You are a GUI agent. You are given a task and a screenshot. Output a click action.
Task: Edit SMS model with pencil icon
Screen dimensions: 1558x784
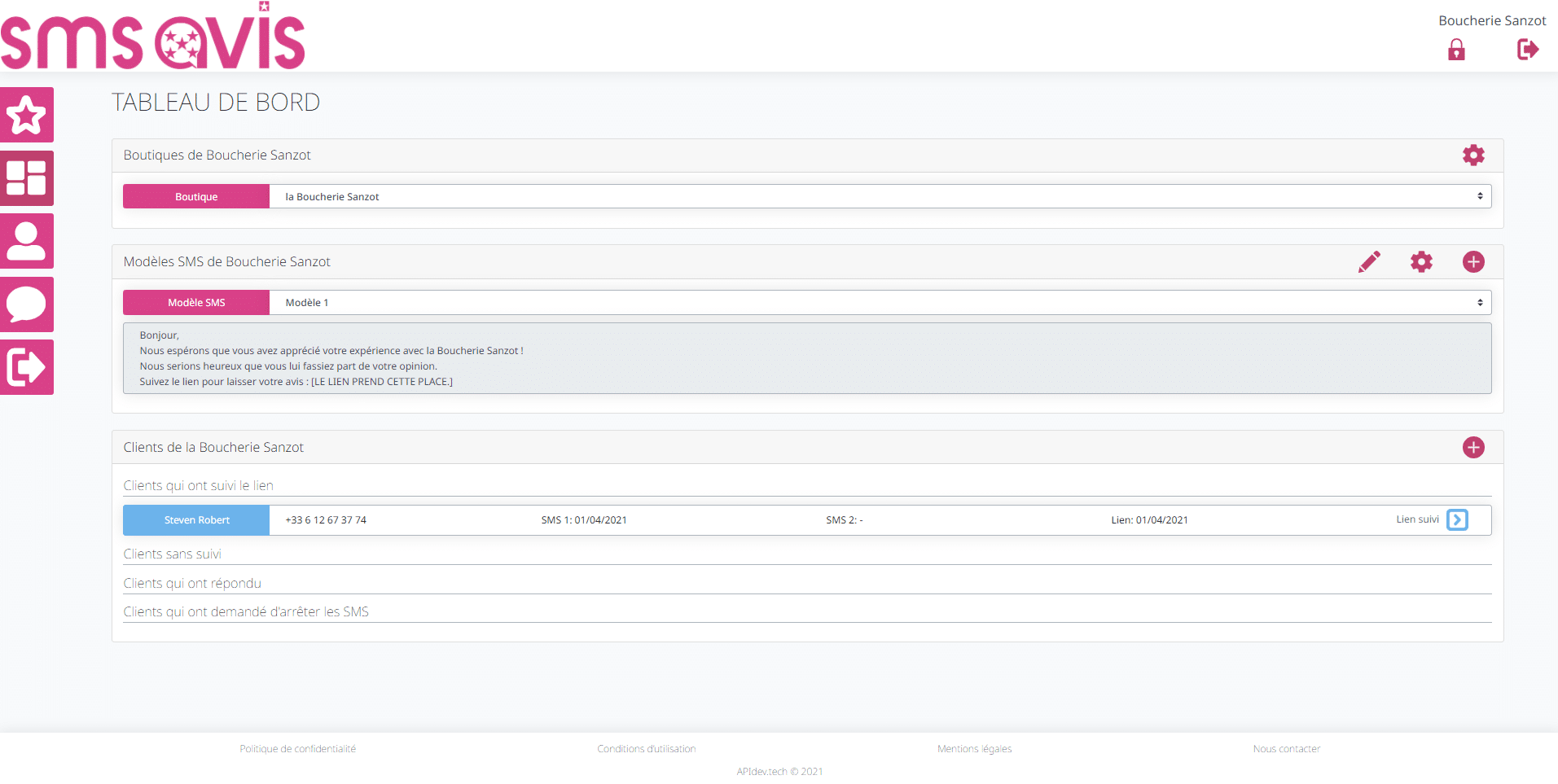click(x=1369, y=262)
